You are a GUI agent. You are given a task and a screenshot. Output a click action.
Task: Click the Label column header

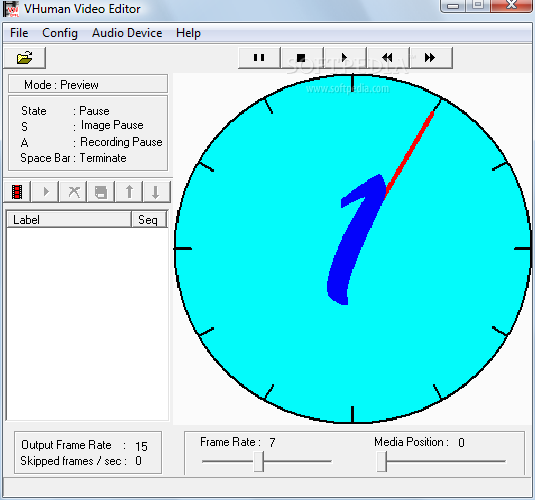tap(69, 219)
